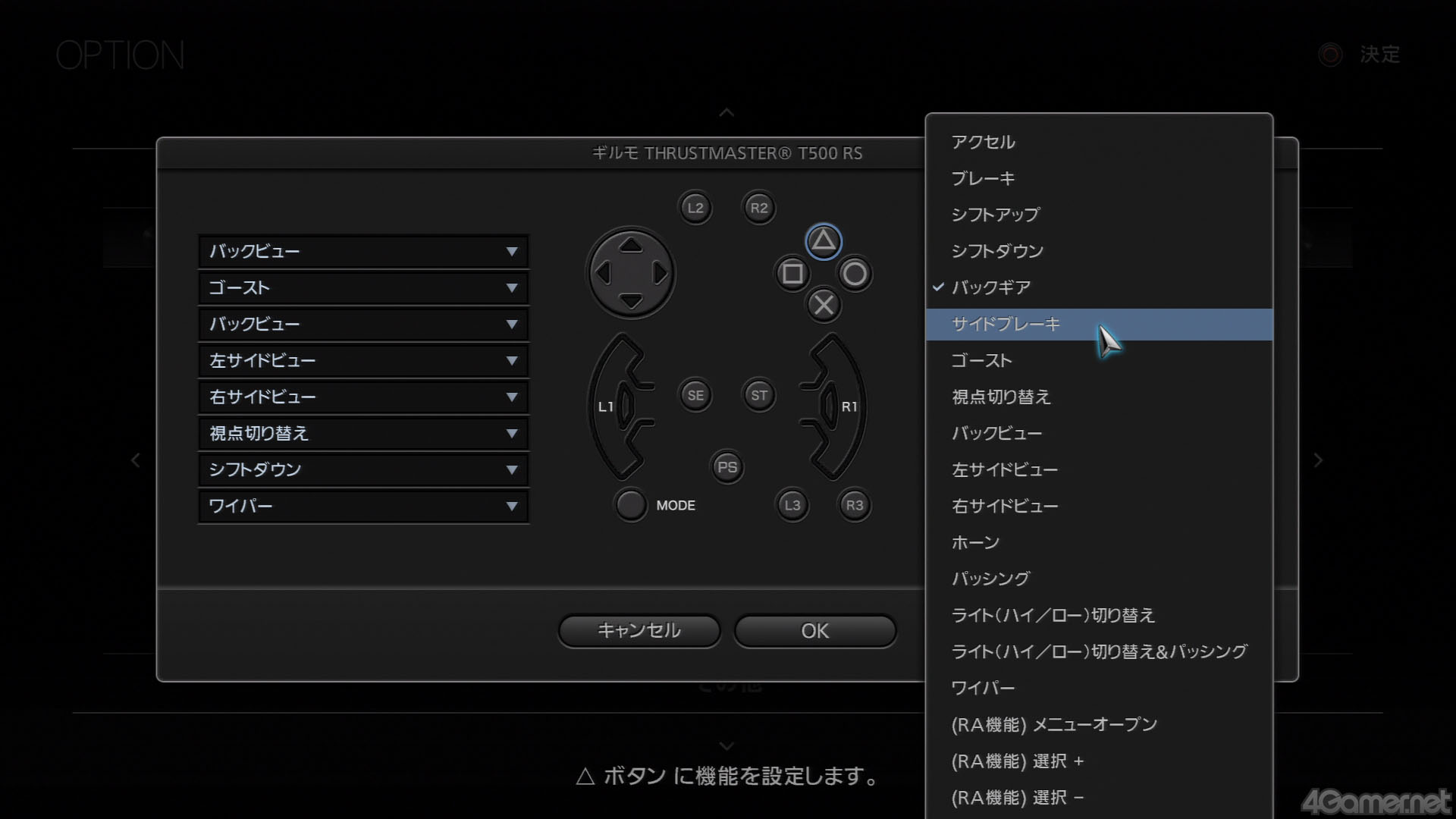Click the background previous-page left chevron

click(136, 460)
